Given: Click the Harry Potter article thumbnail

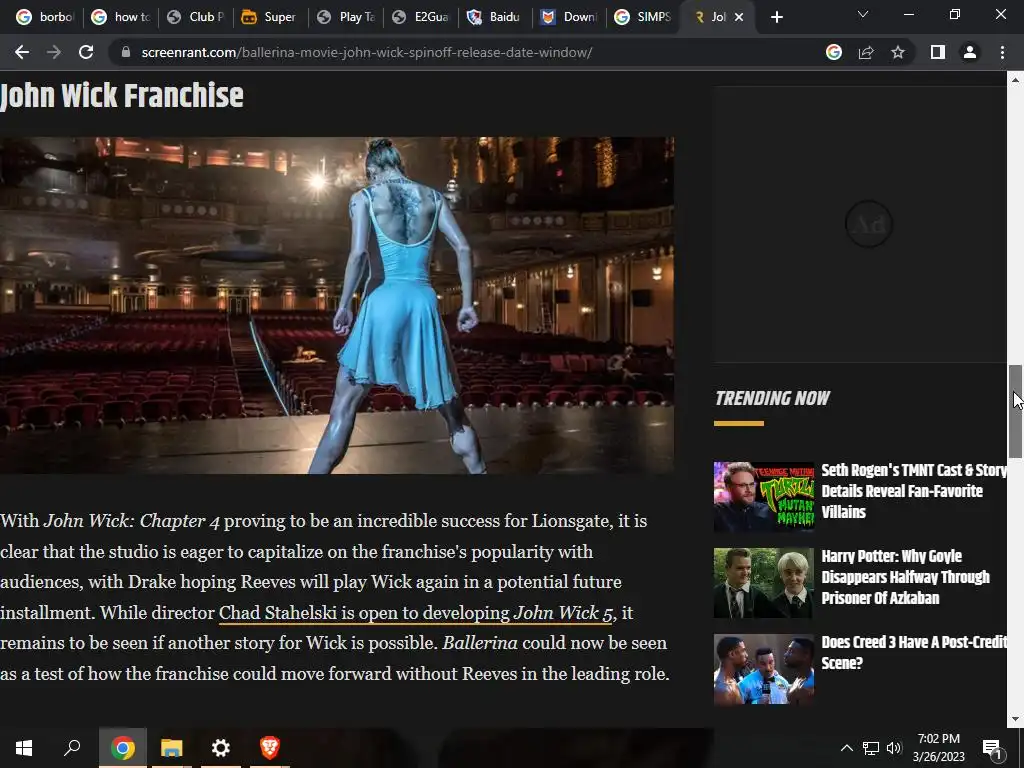Looking at the screenshot, I should (x=763, y=583).
